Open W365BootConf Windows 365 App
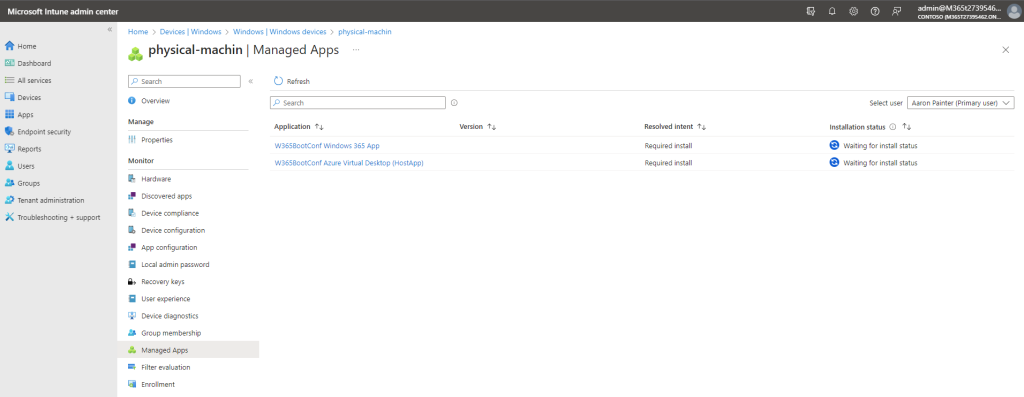This screenshot has width=1024, height=397. [x=327, y=146]
